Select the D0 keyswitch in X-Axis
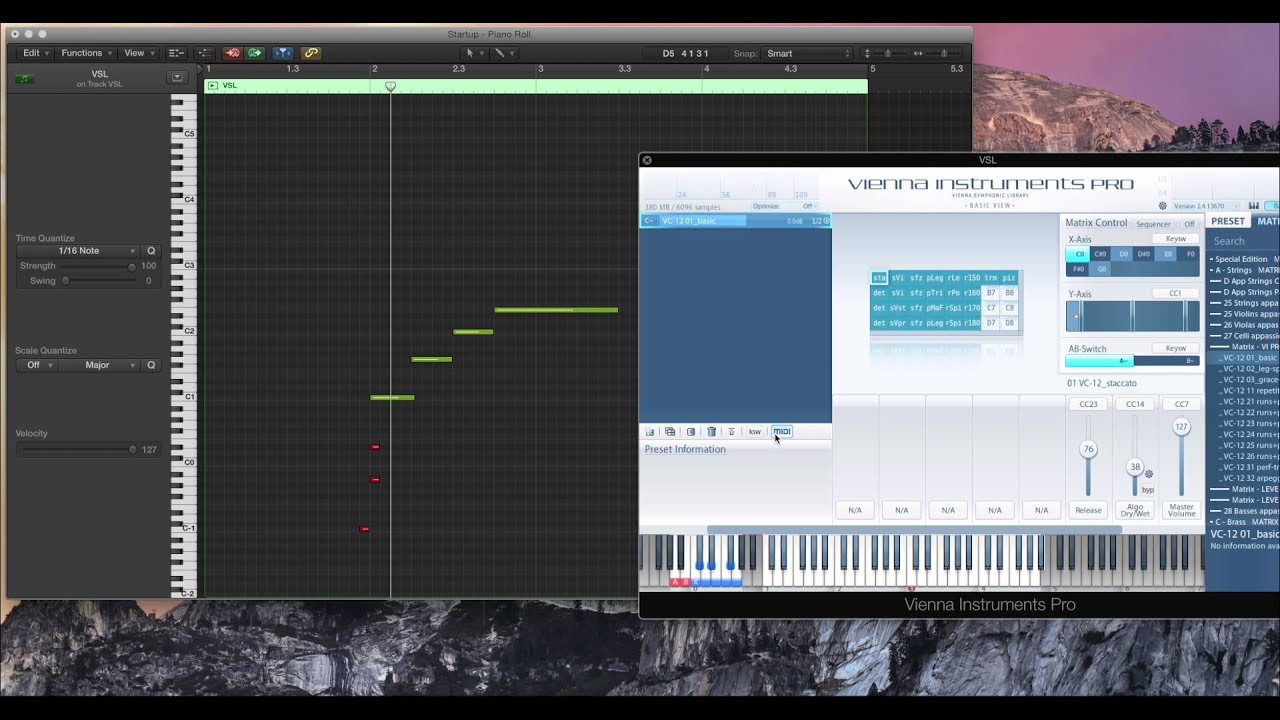The height and width of the screenshot is (720, 1280). tap(1123, 254)
